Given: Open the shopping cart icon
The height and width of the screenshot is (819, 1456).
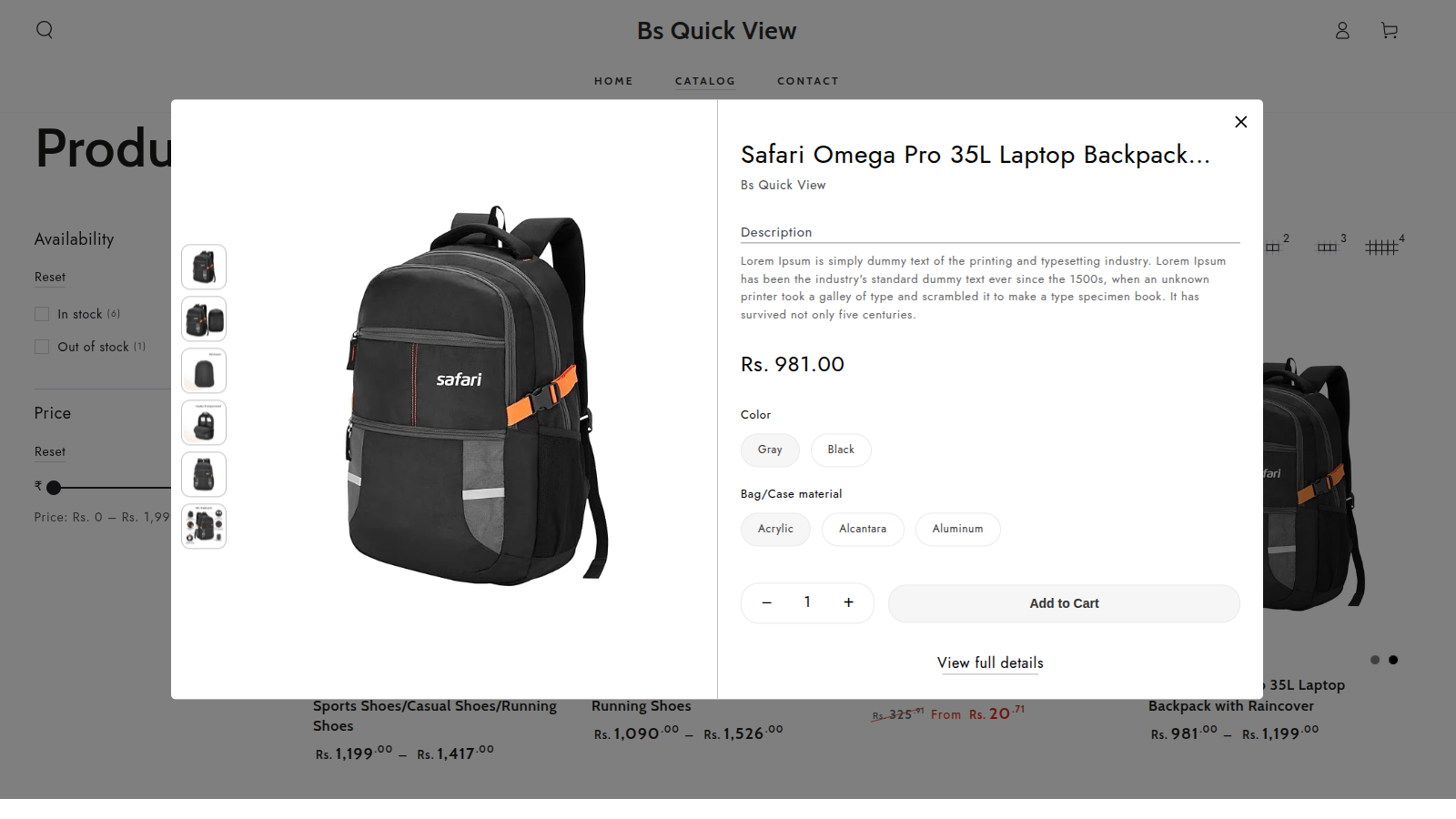Looking at the screenshot, I should click(x=1390, y=31).
